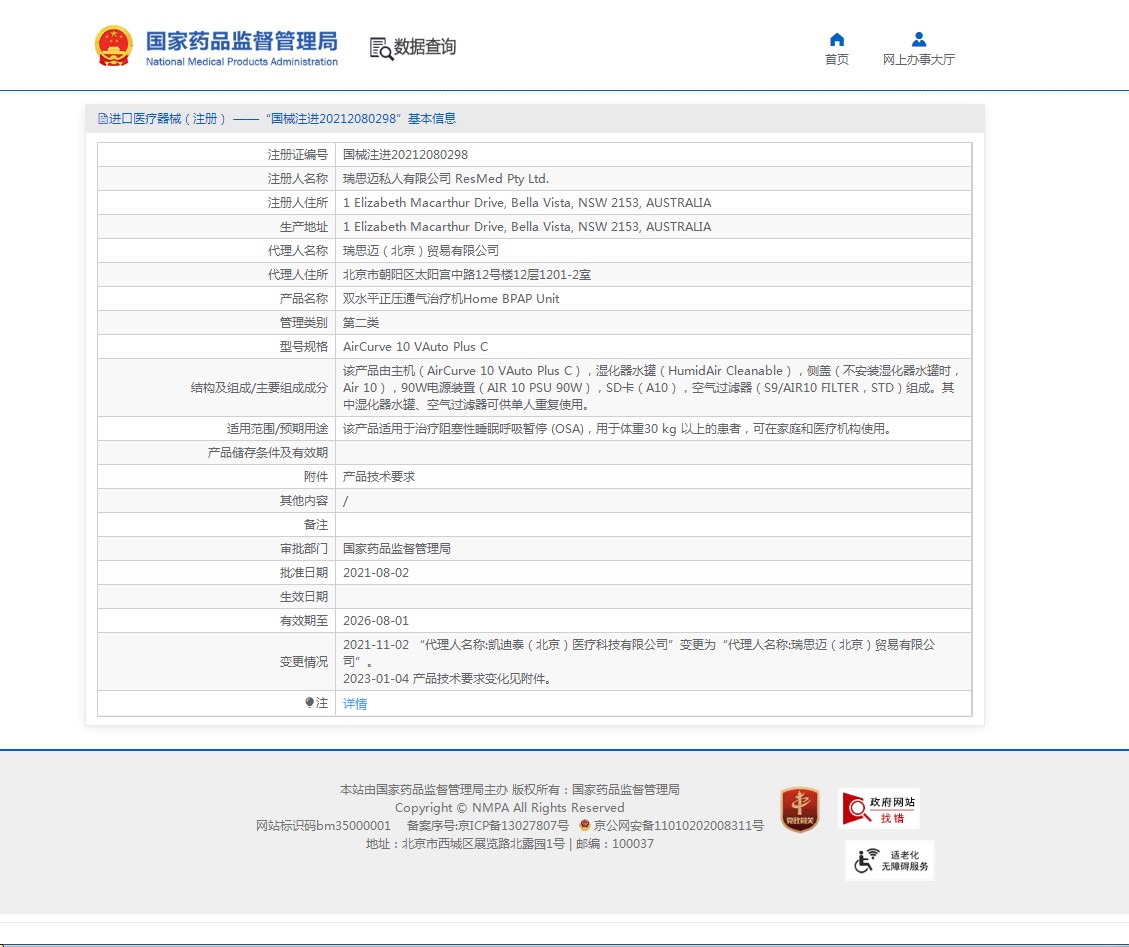The height and width of the screenshot is (947, 1129).
Task: Select approval date 2021-08-02
Action: [376, 573]
